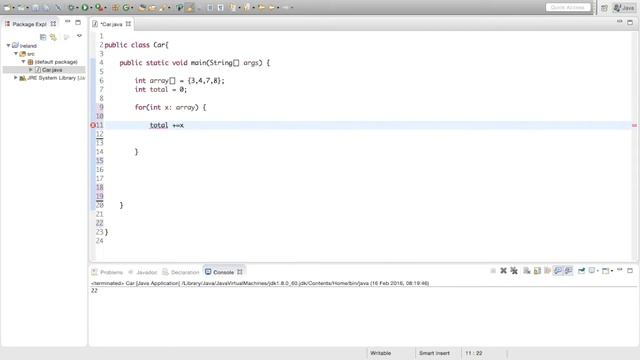Click error overview marker at editor right edge
Screen dimensions: 640x360
coord(634,125)
